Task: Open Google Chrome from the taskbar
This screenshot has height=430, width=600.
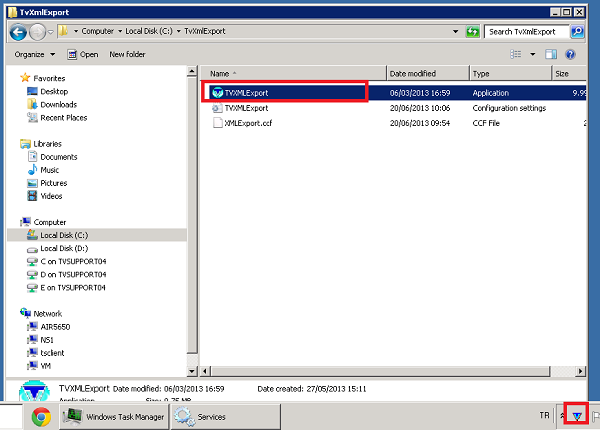Action: tap(41, 417)
